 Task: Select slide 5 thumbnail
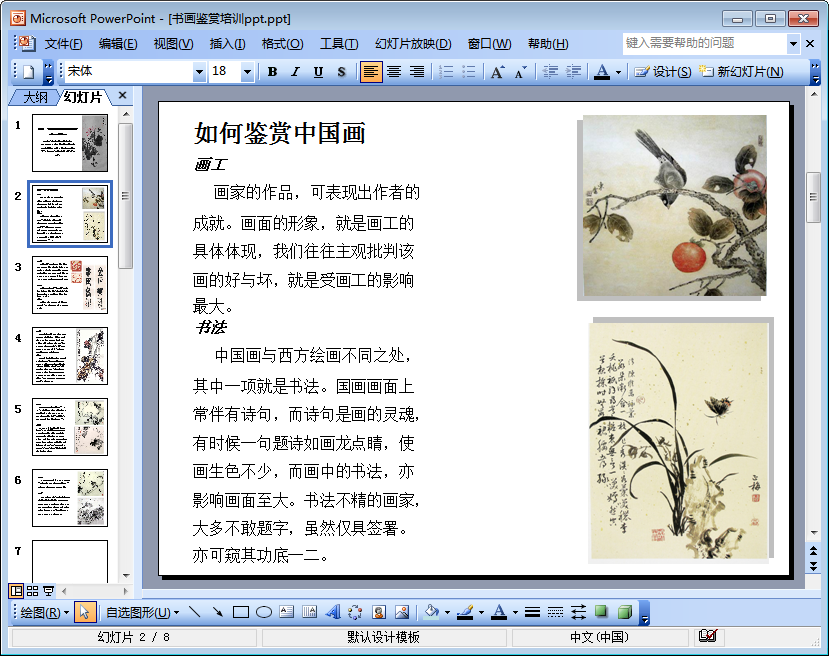tap(70, 427)
